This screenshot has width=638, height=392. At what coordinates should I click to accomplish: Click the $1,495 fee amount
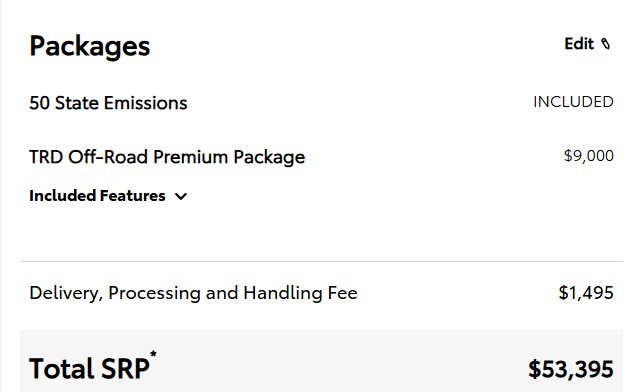pyautogui.click(x=586, y=293)
